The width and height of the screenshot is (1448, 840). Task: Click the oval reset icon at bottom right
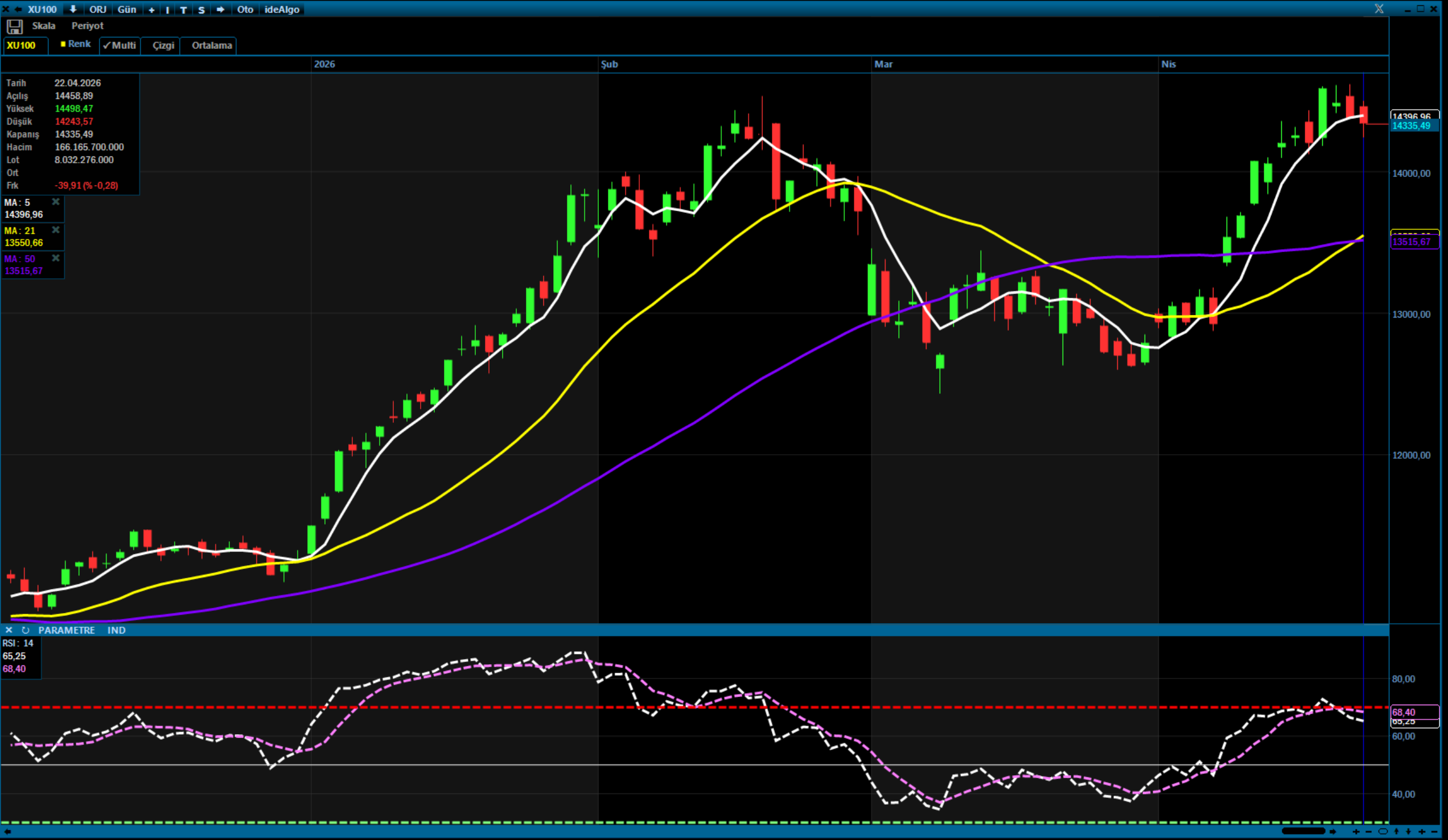(1383, 831)
